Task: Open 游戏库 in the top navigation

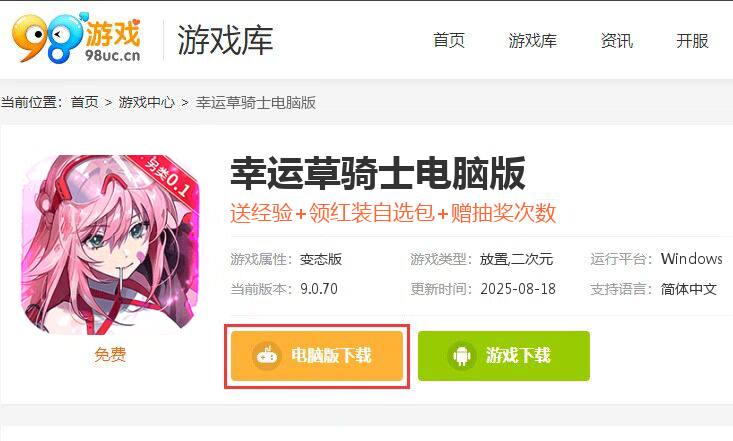Action: pos(532,41)
